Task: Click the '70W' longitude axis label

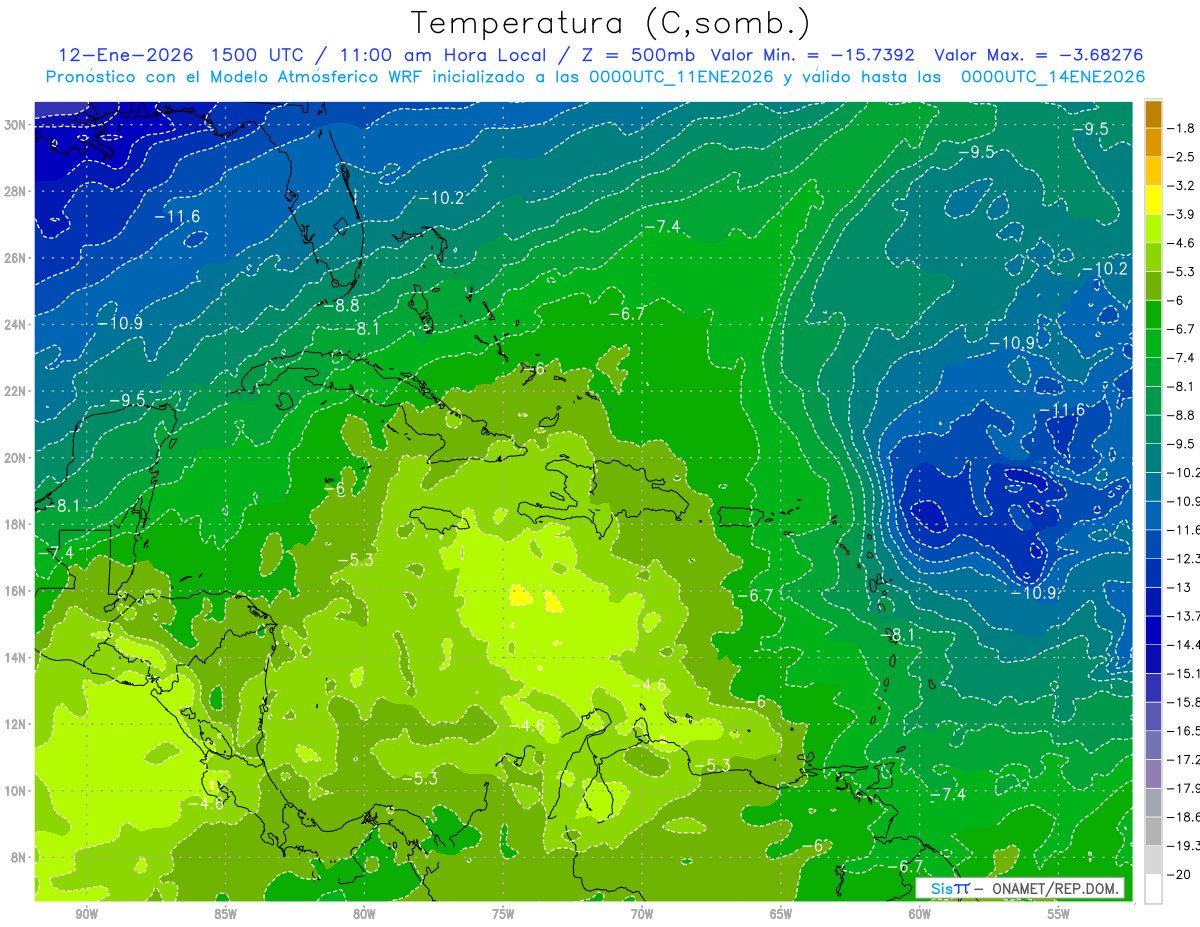Action: (642, 914)
